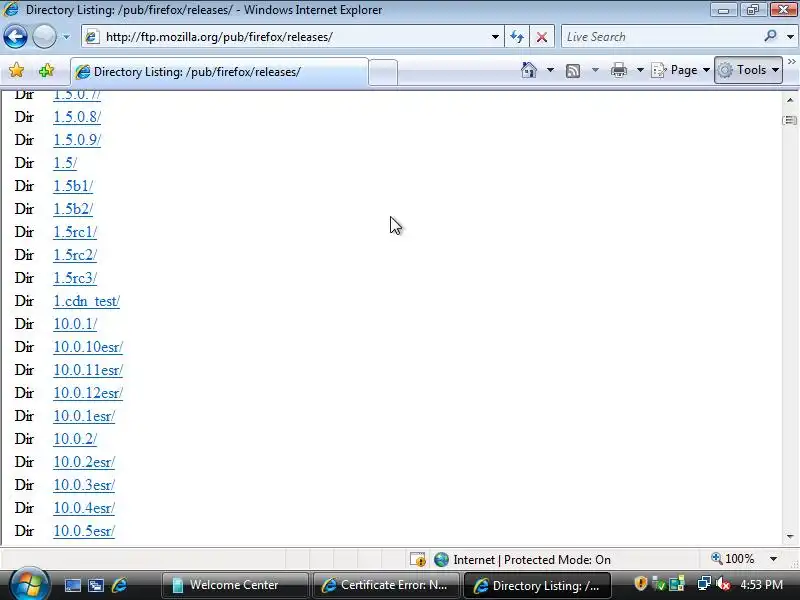
Task: Click Switch between windows quick launch icon
Action: click(x=95, y=585)
